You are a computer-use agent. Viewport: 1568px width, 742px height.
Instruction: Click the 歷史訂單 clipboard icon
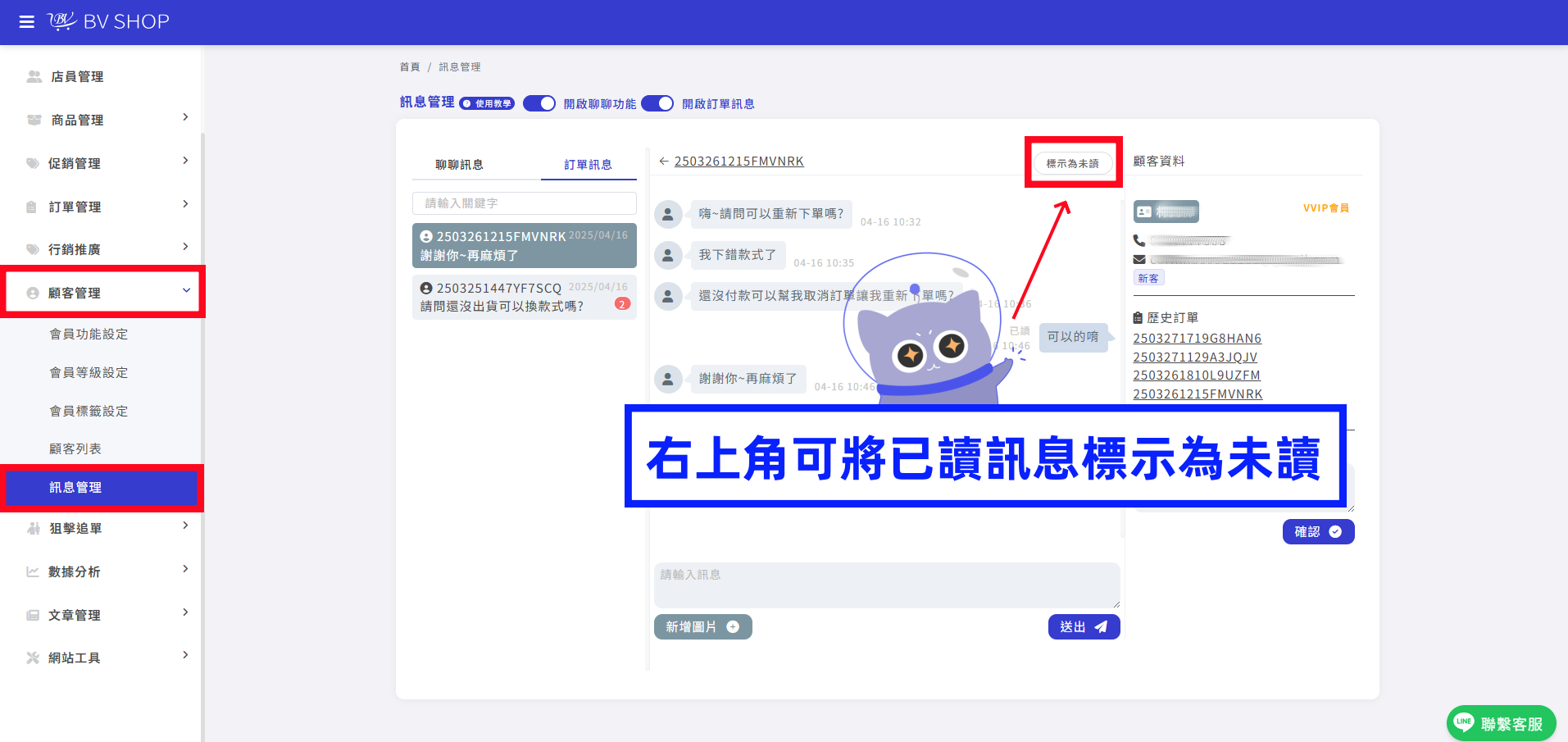click(x=1138, y=318)
